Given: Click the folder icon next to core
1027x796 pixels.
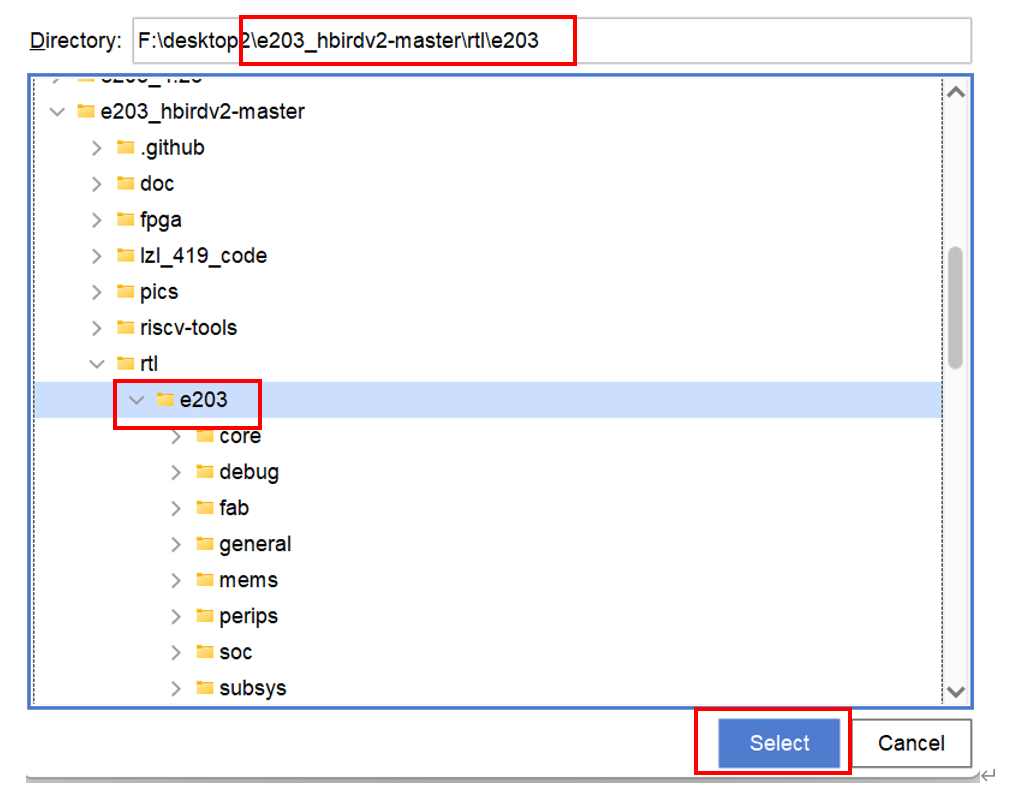Looking at the screenshot, I should [205, 436].
